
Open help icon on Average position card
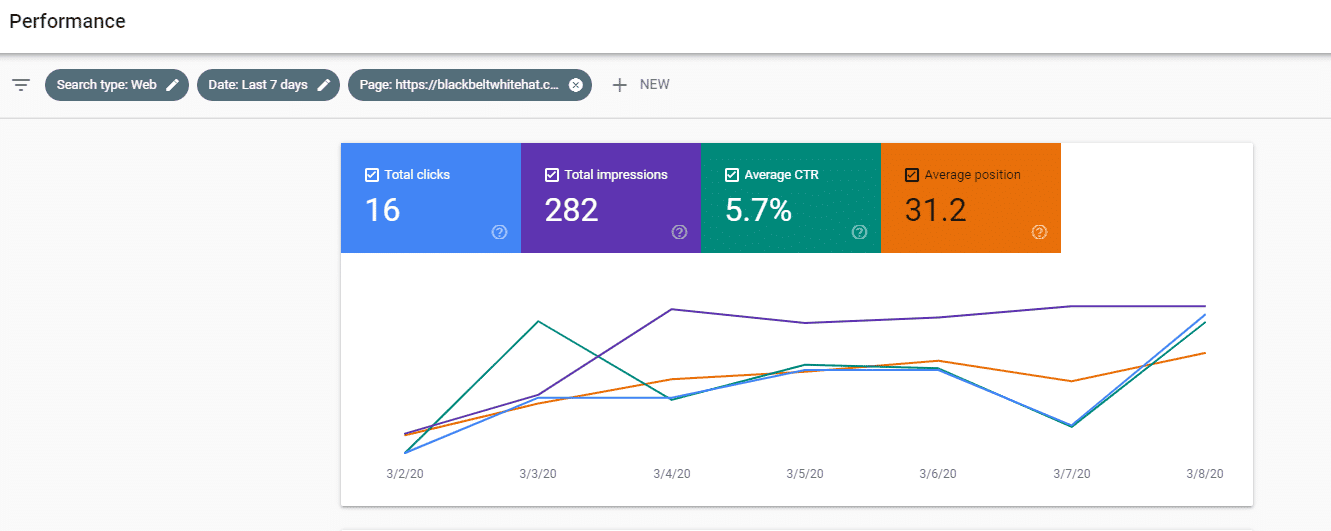(1040, 232)
